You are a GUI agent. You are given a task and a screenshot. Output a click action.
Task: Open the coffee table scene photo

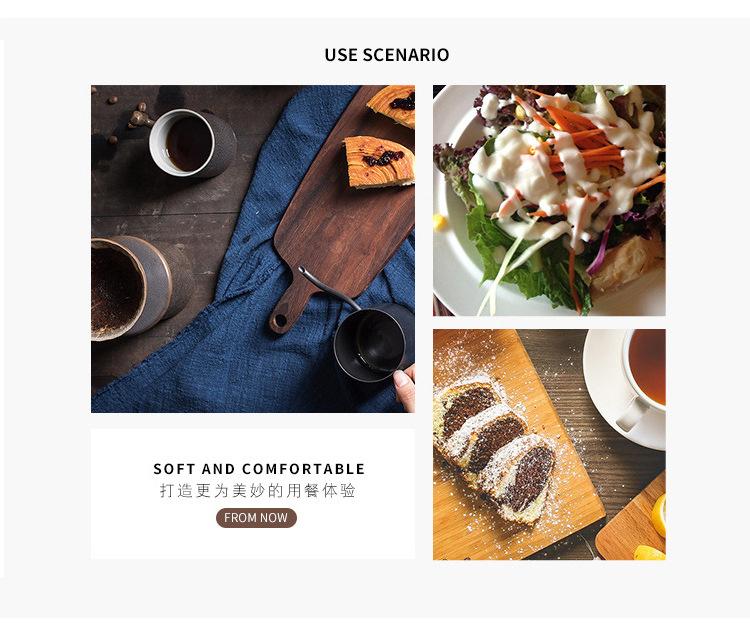click(253, 249)
